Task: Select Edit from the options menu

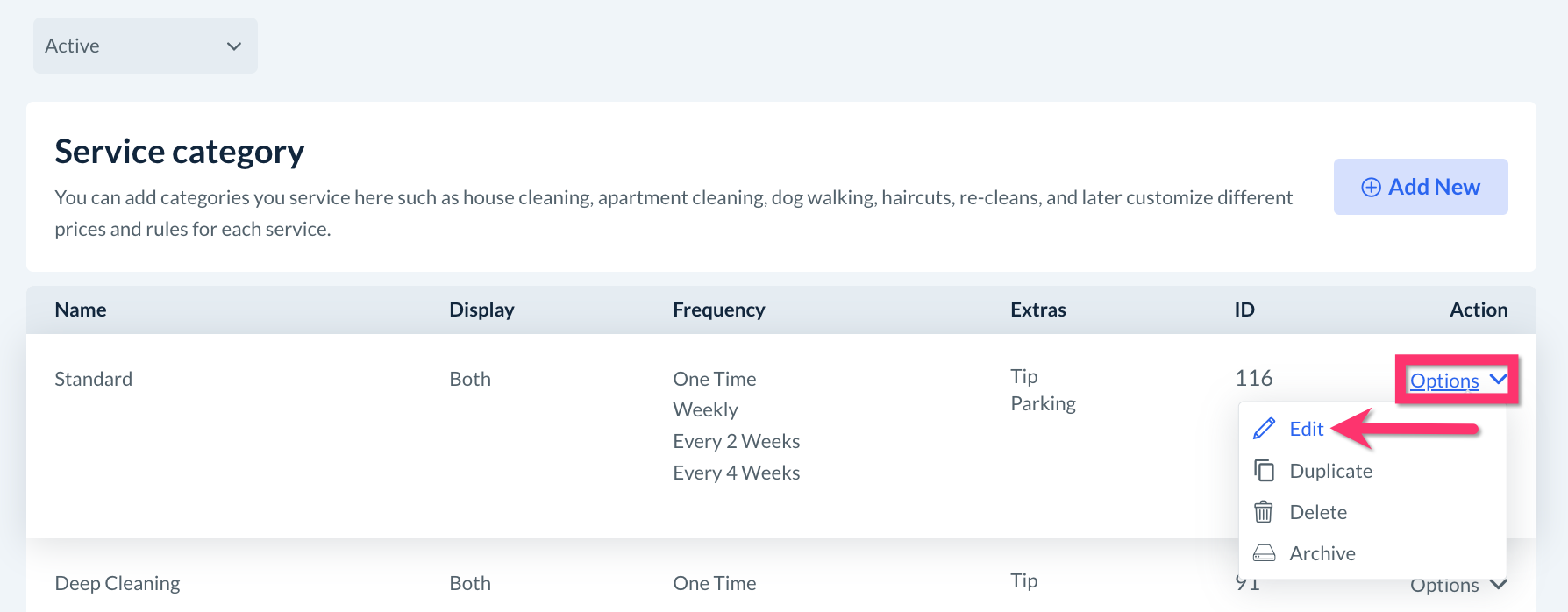Action: tap(1306, 429)
